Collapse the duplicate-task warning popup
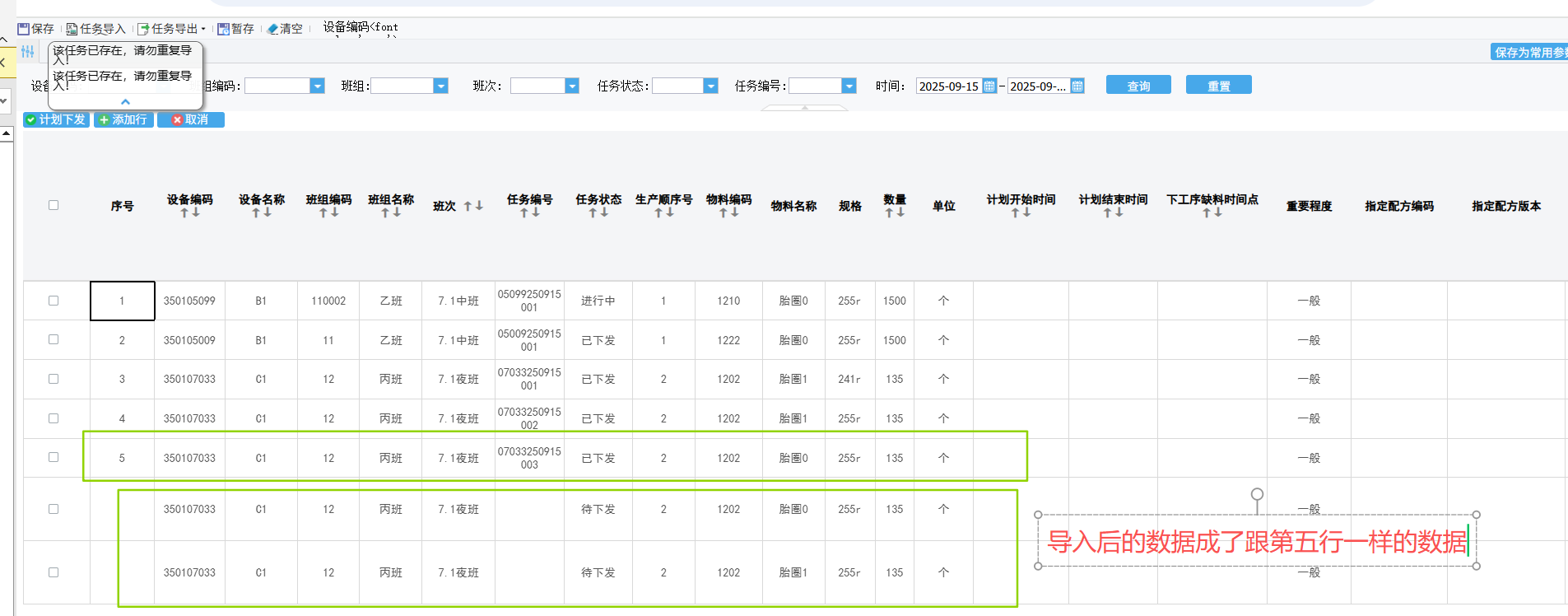 tap(125, 101)
